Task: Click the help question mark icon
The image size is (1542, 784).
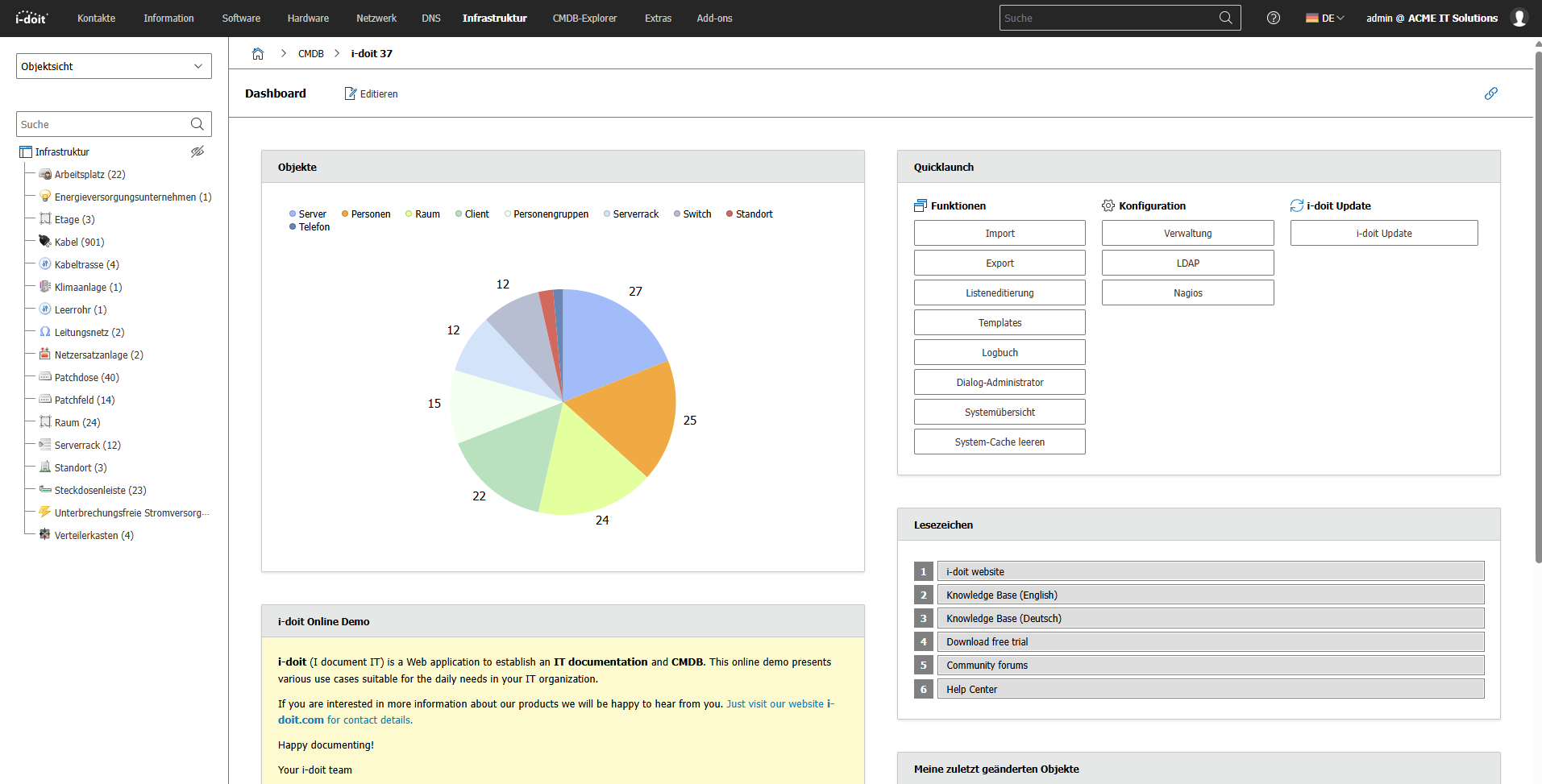Action: (x=1274, y=18)
